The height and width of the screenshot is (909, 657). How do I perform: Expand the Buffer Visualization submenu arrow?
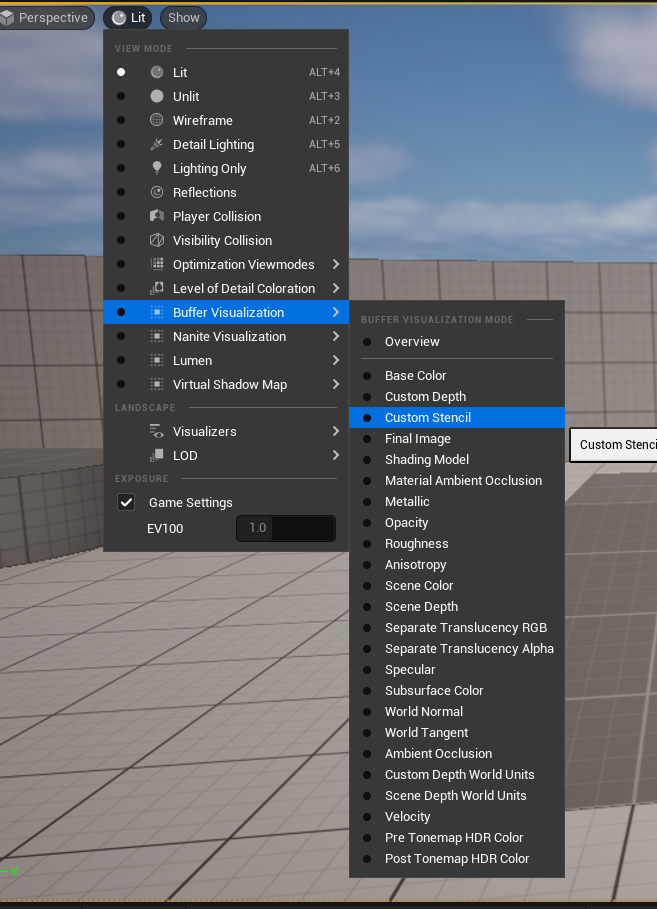tap(336, 312)
